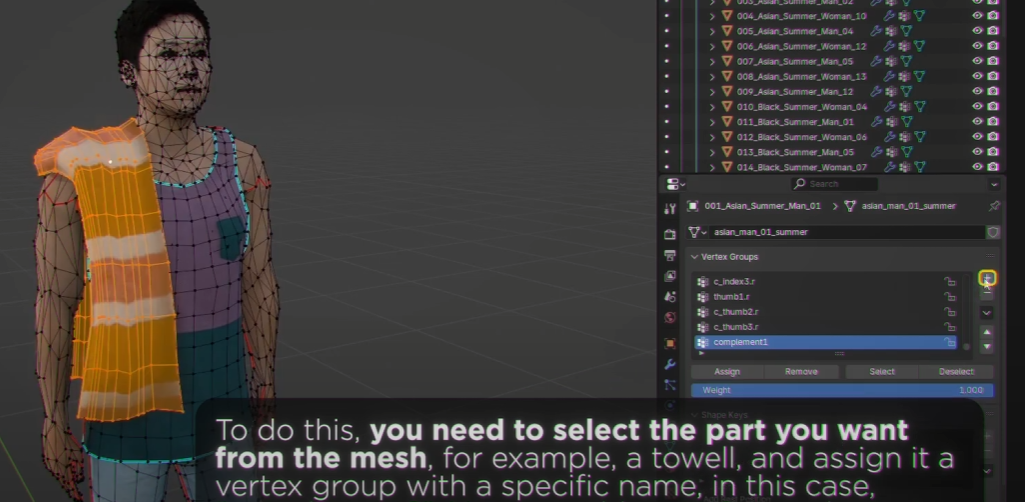Open the Tool properties tab icon
This screenshot has height=502, width=1025.
point(670,208)
